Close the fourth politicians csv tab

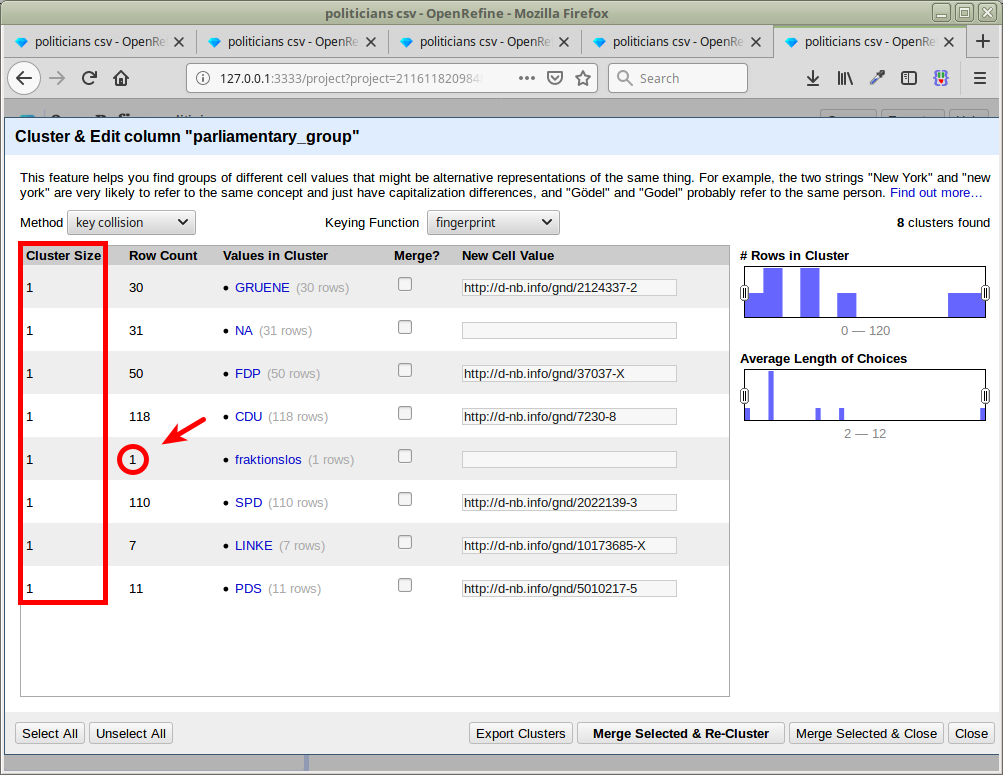coord(756,42)
